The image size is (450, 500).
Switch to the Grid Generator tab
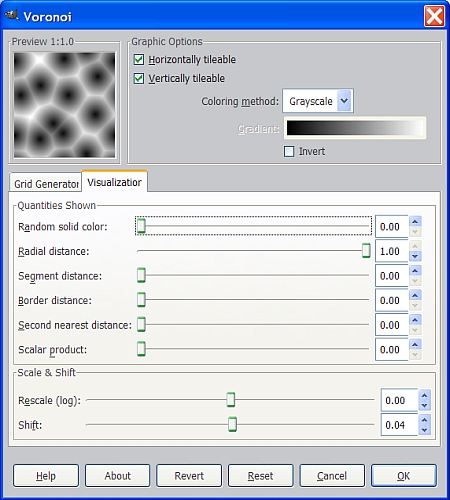(46, 183)
